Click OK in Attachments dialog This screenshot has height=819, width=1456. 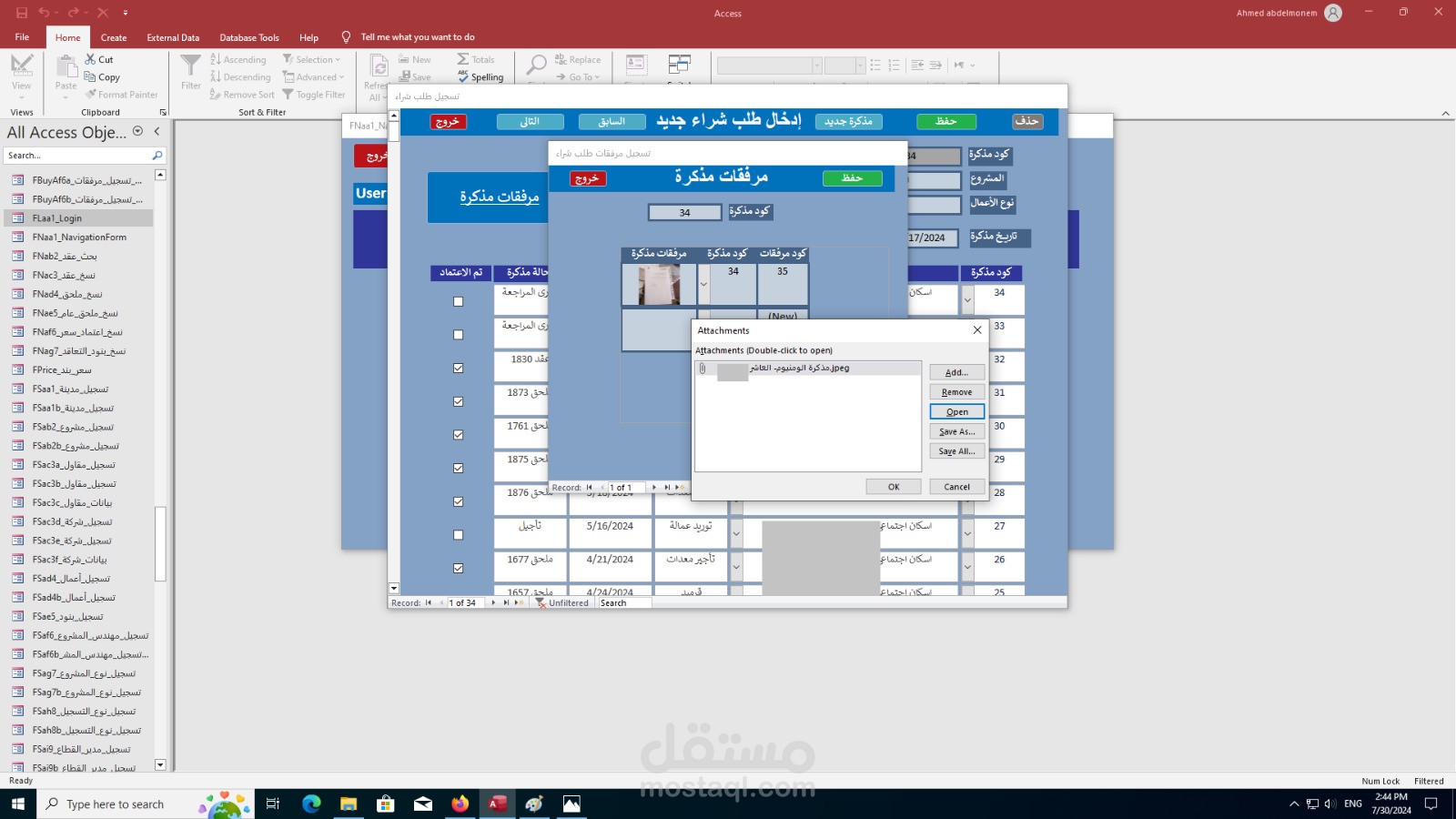tap(894, 487)
